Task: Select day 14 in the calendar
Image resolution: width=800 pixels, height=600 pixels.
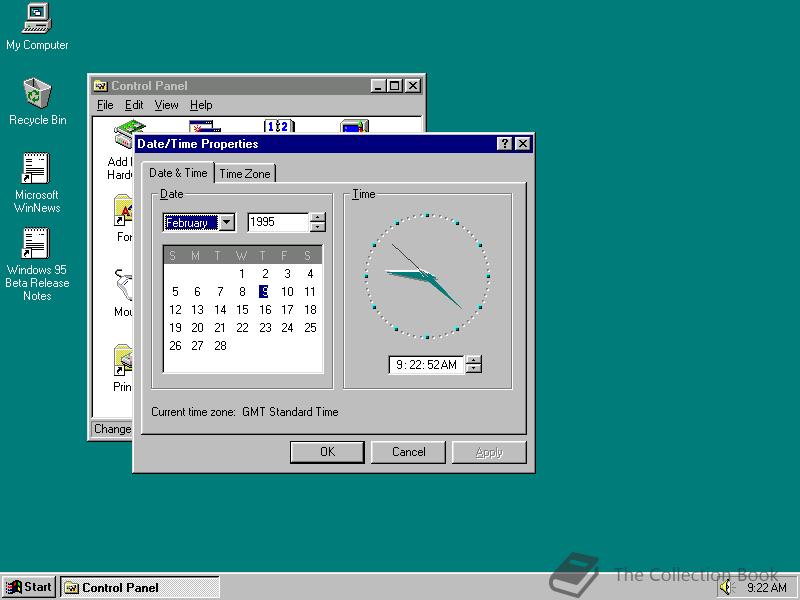Action: 220,310
